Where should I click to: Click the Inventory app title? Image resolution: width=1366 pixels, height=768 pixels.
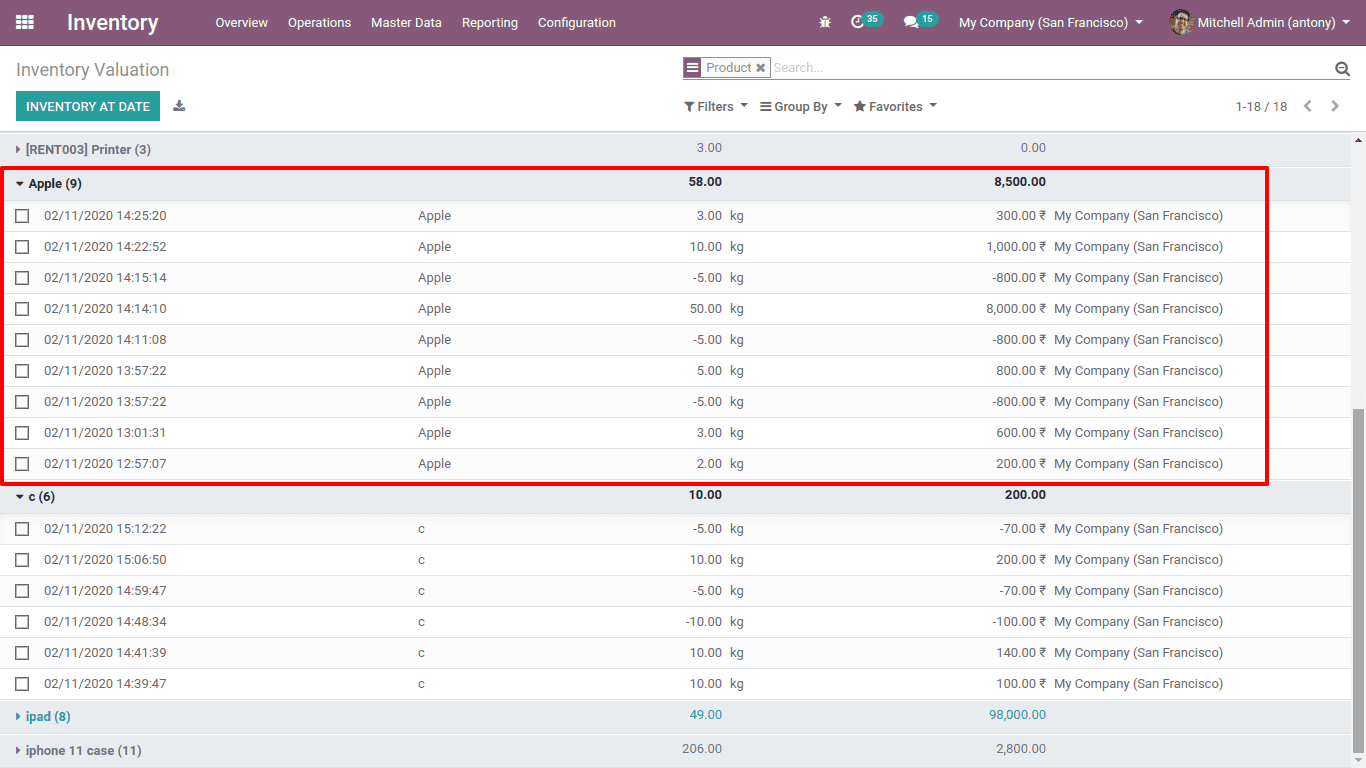coord(113,22)
